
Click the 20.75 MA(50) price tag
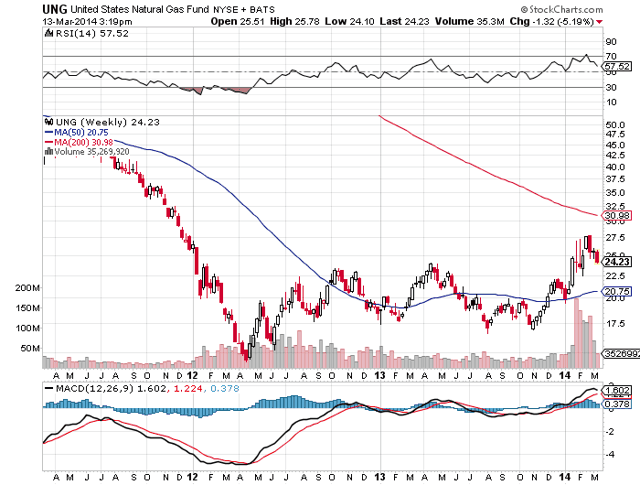pyautogui.click(x=617, y=291)
